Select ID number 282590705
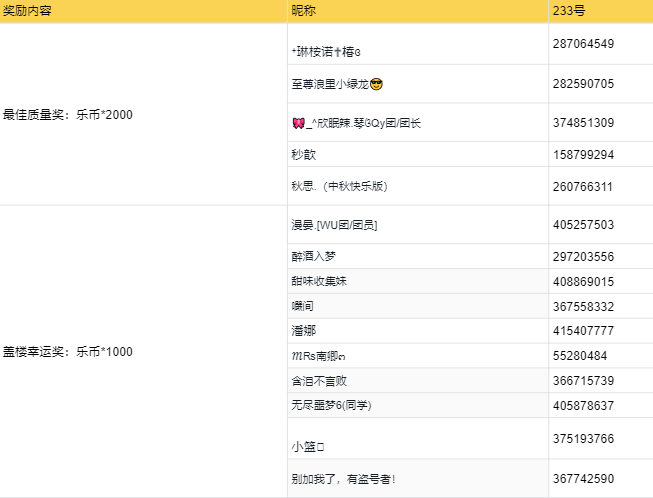653x498 pixels. (x=583, y=84)
